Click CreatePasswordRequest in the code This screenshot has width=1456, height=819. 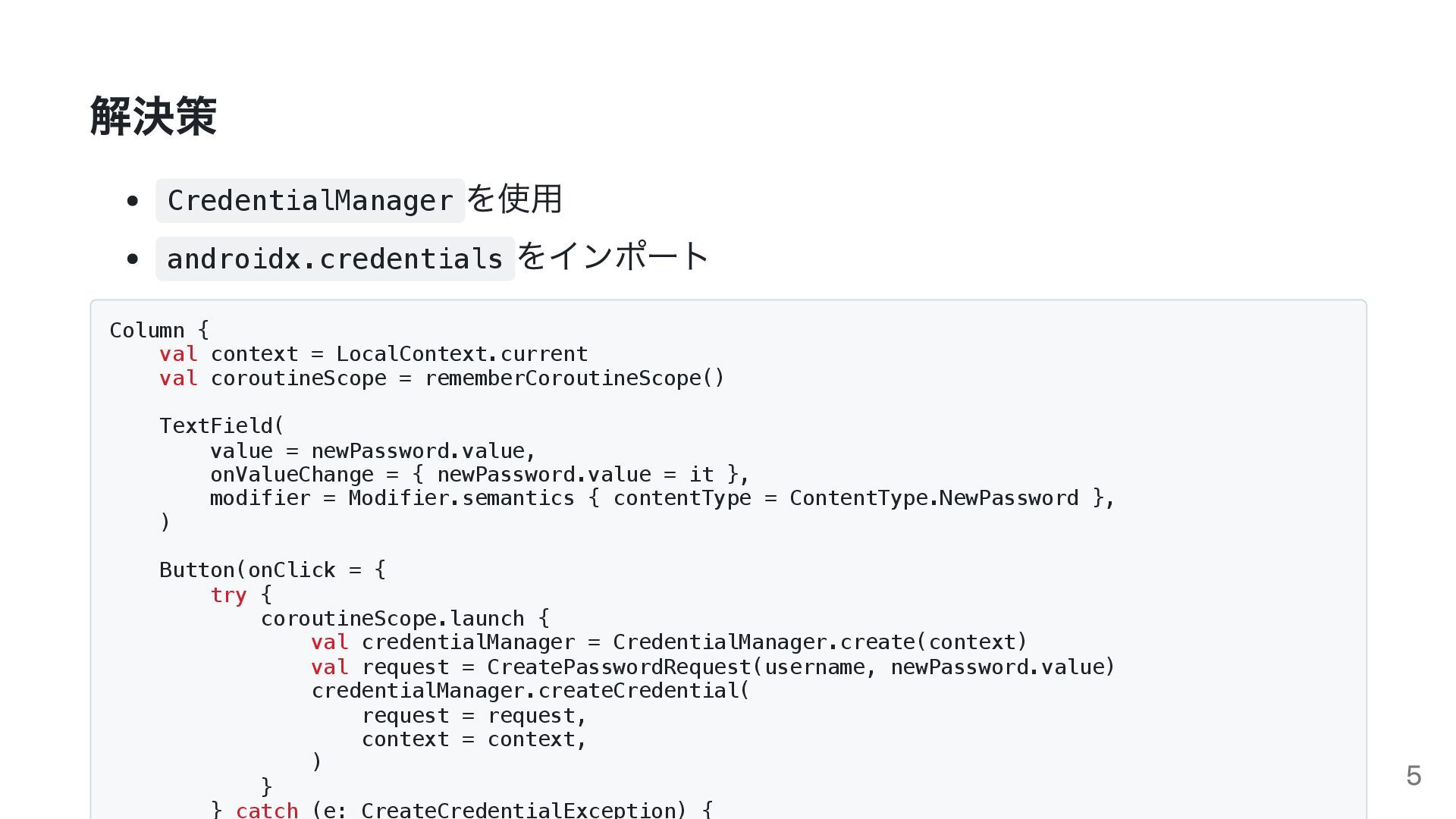pyautogui.click(x=618, y=667)
